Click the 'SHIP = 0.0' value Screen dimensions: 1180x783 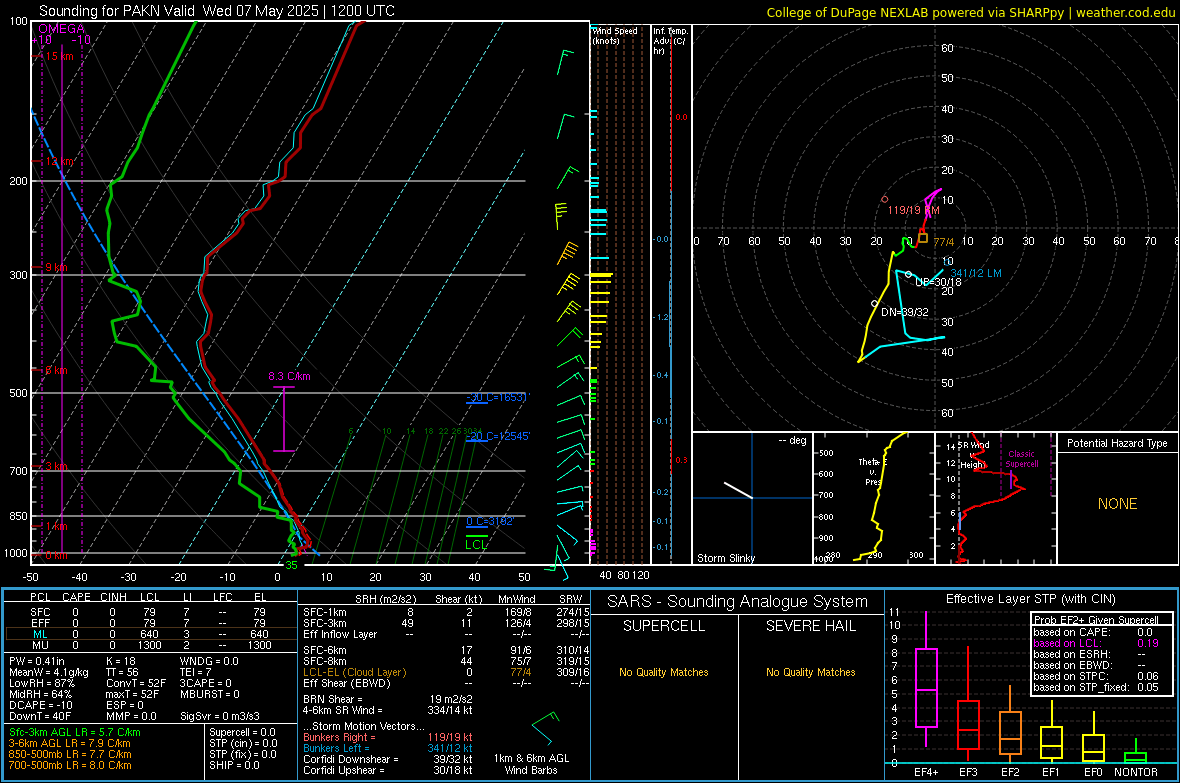click(234, 765)
